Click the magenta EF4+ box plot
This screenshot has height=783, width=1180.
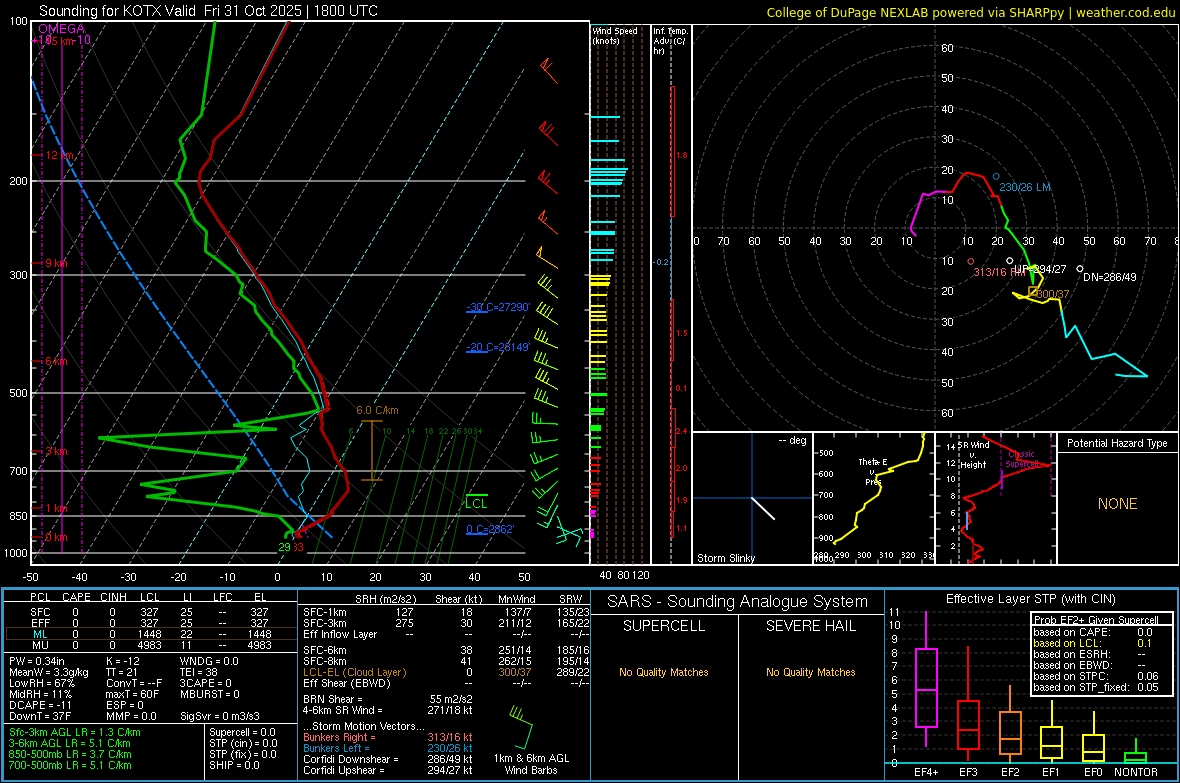point(926,679)
